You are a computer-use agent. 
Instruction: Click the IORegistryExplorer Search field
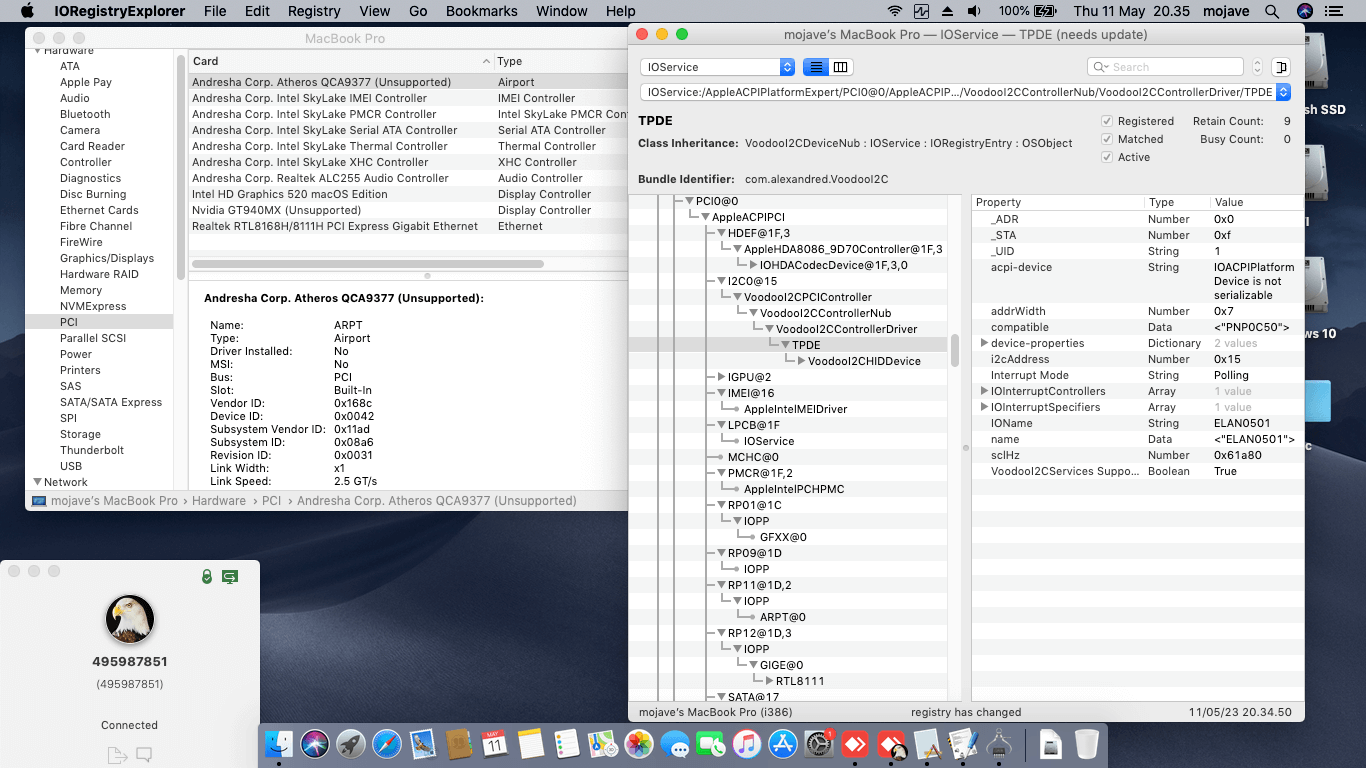pos(1166,67)
